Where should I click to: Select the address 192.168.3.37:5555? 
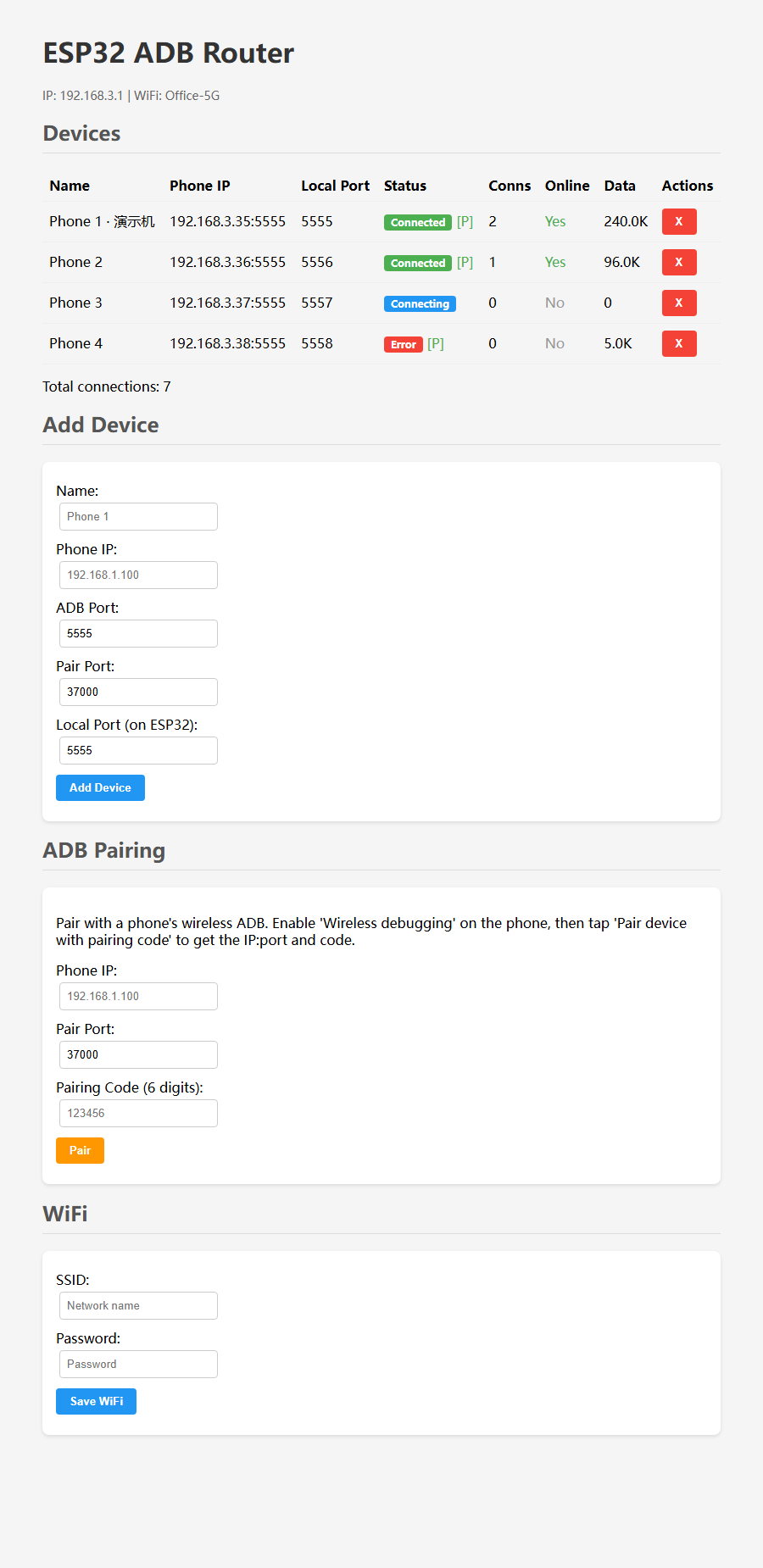227,303
